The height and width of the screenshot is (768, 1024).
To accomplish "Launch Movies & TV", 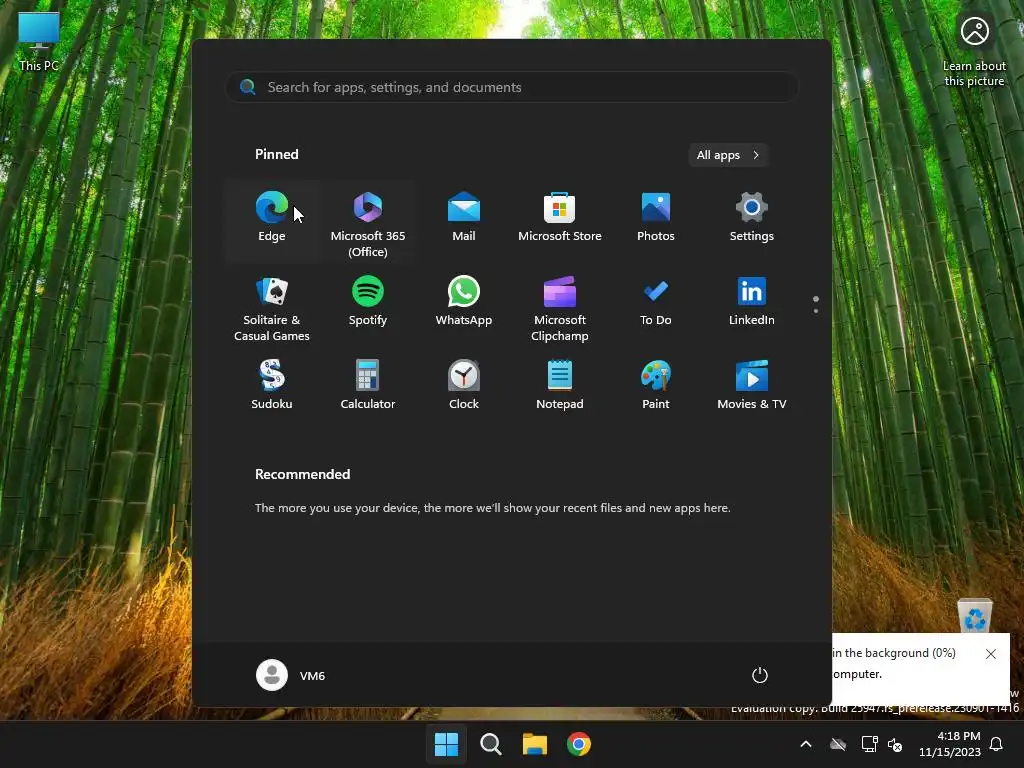I will pyautogui.click(x=752, y=385).
